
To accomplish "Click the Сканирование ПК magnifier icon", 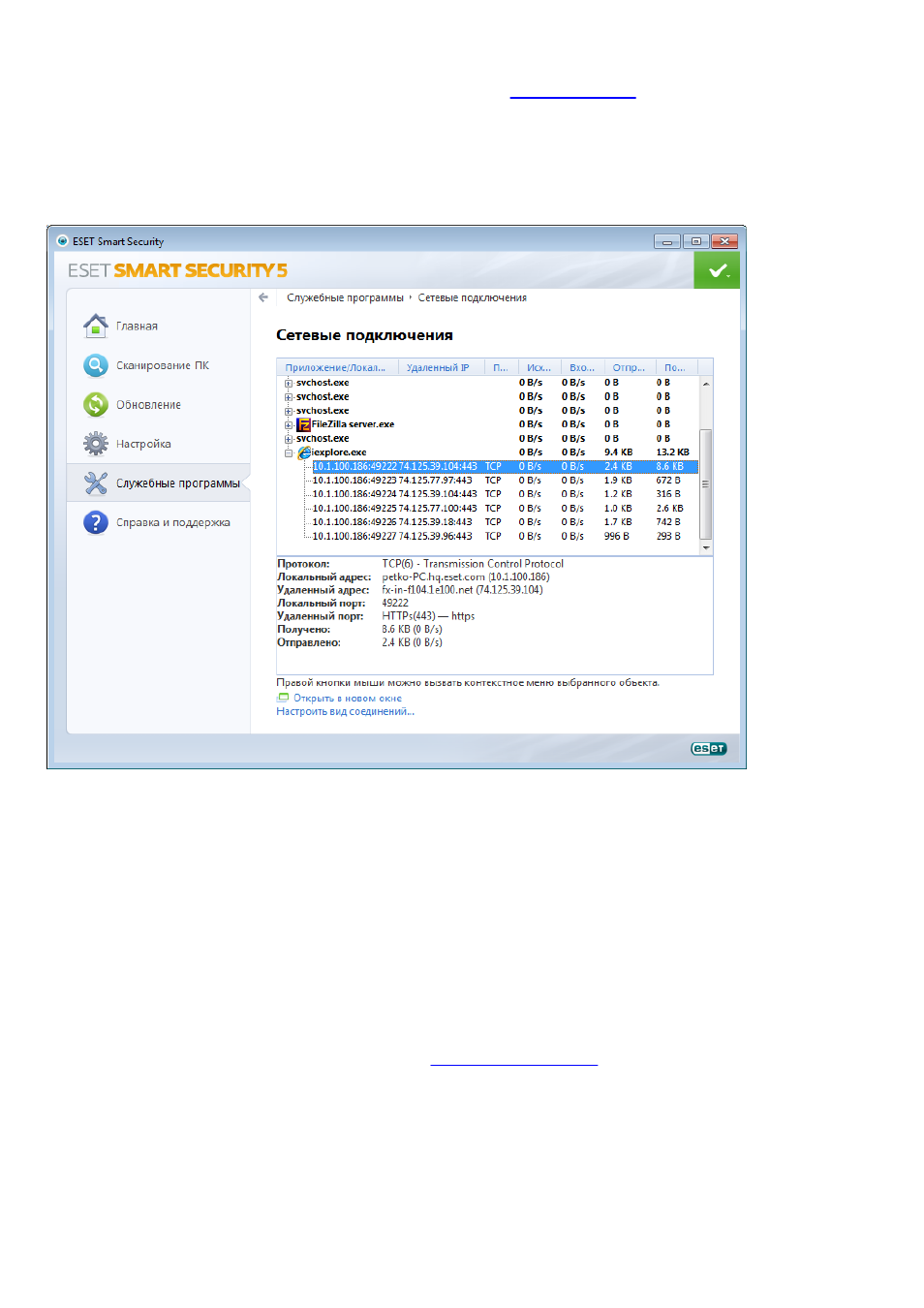I will 96,365.
